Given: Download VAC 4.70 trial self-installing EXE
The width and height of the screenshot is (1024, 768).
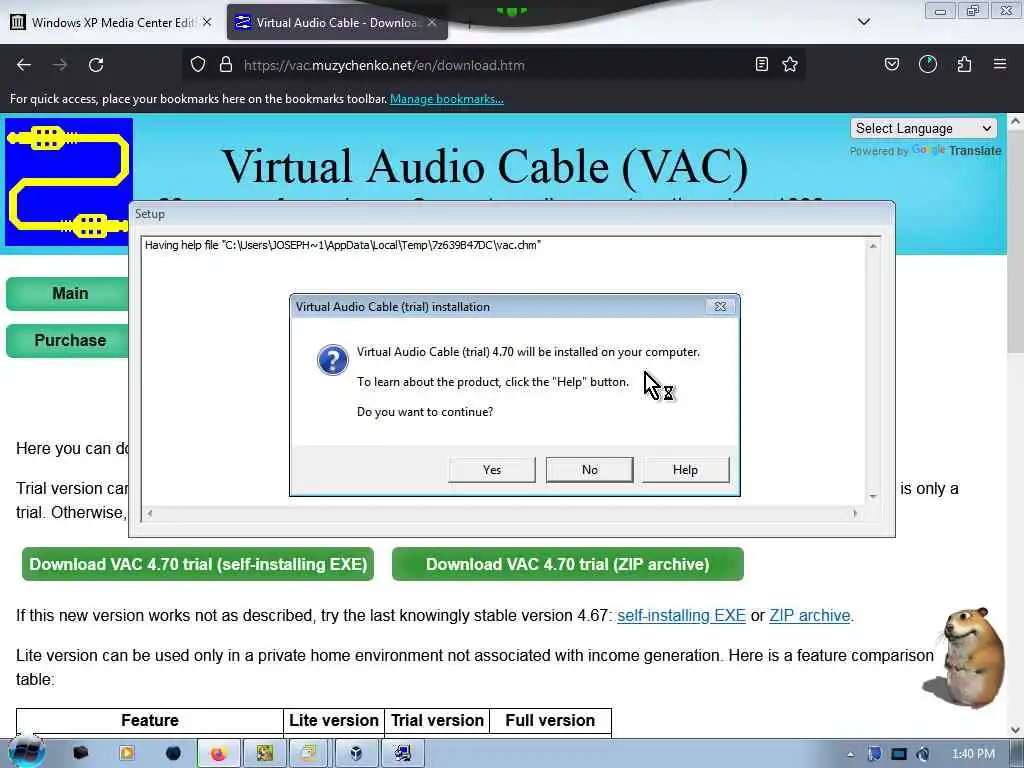Looking at the screenshot, I should point(198,564).
